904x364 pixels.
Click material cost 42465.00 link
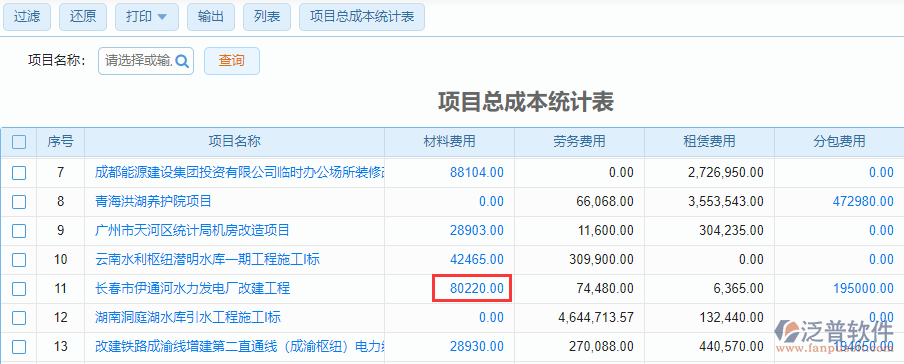tap(477, 260)
